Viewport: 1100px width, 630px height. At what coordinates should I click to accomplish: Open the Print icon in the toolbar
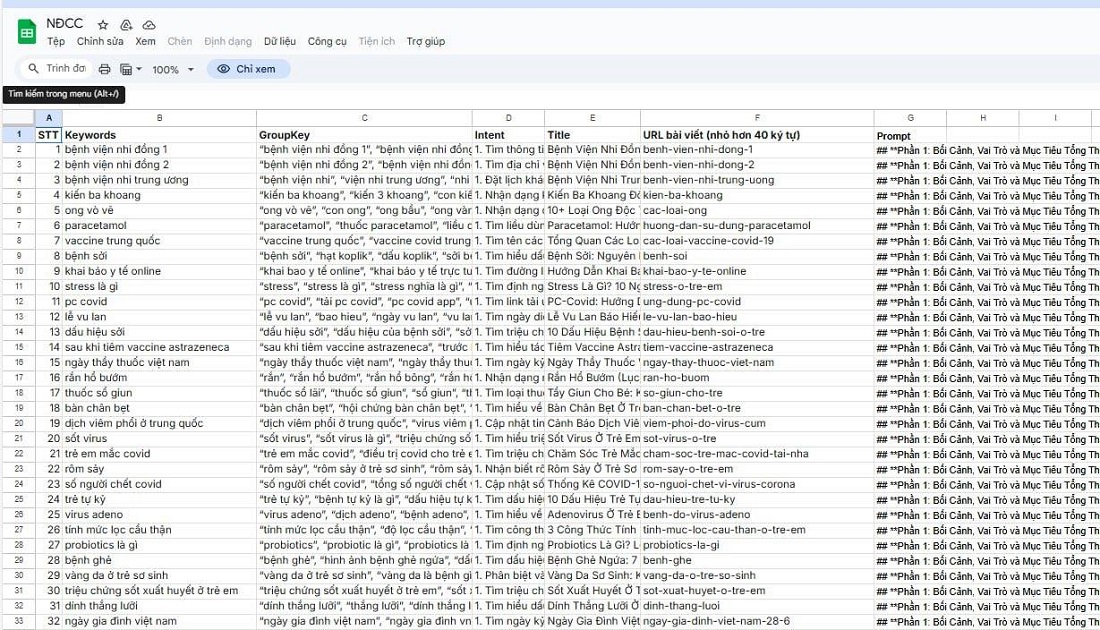pyautogui.click(x=105, y=69)
